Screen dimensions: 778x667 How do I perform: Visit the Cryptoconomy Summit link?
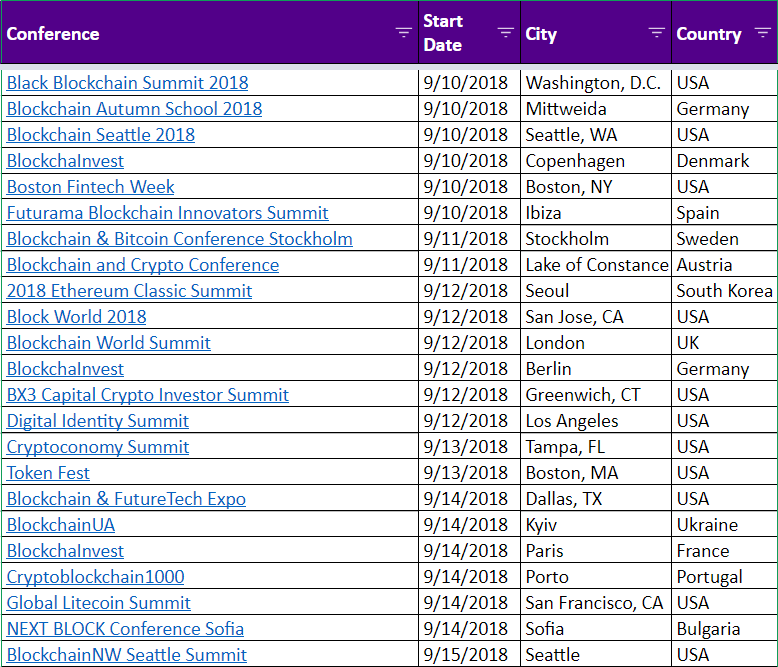98,447
